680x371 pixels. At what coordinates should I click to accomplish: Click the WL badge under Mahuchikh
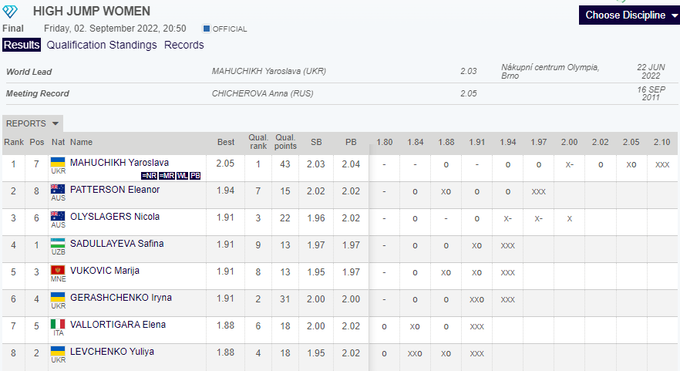182,176
